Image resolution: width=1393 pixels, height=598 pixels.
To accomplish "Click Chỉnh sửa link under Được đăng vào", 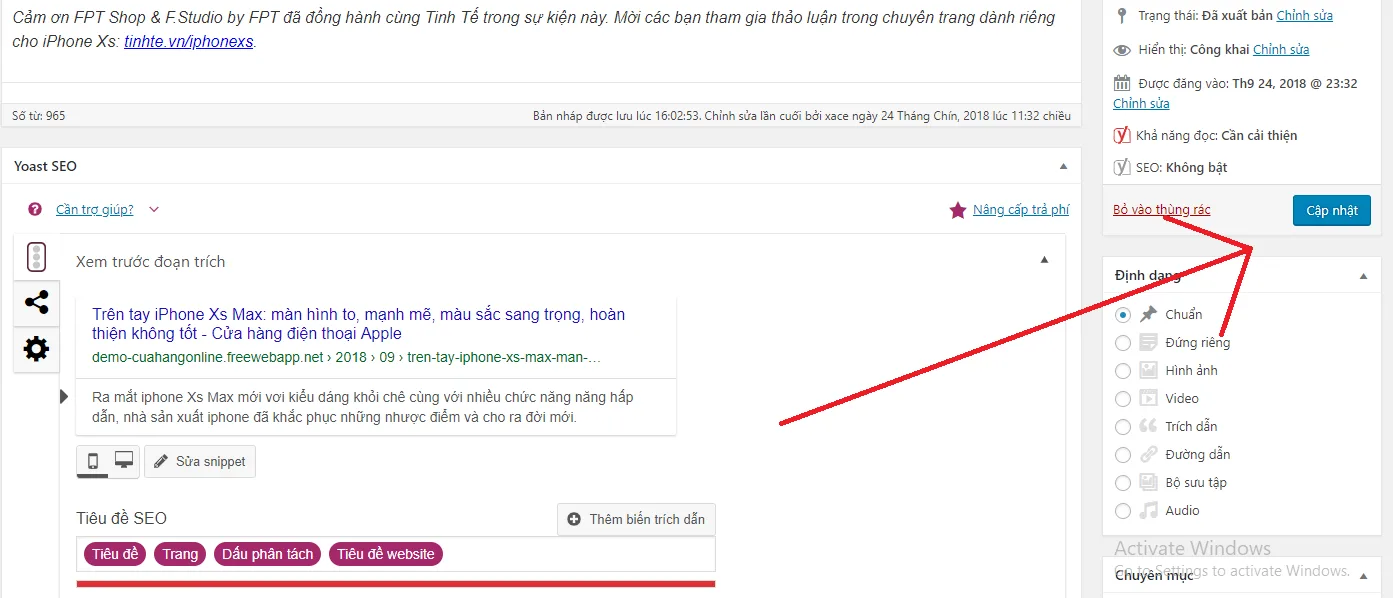I will coord(1141,104).
